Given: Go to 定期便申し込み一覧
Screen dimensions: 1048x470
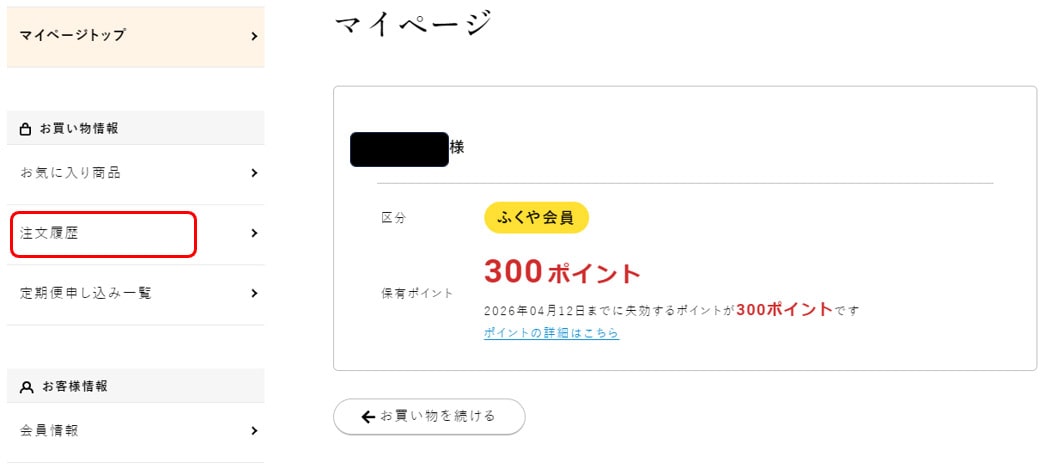Looking at the screenshot, I should tap(136, 294).
